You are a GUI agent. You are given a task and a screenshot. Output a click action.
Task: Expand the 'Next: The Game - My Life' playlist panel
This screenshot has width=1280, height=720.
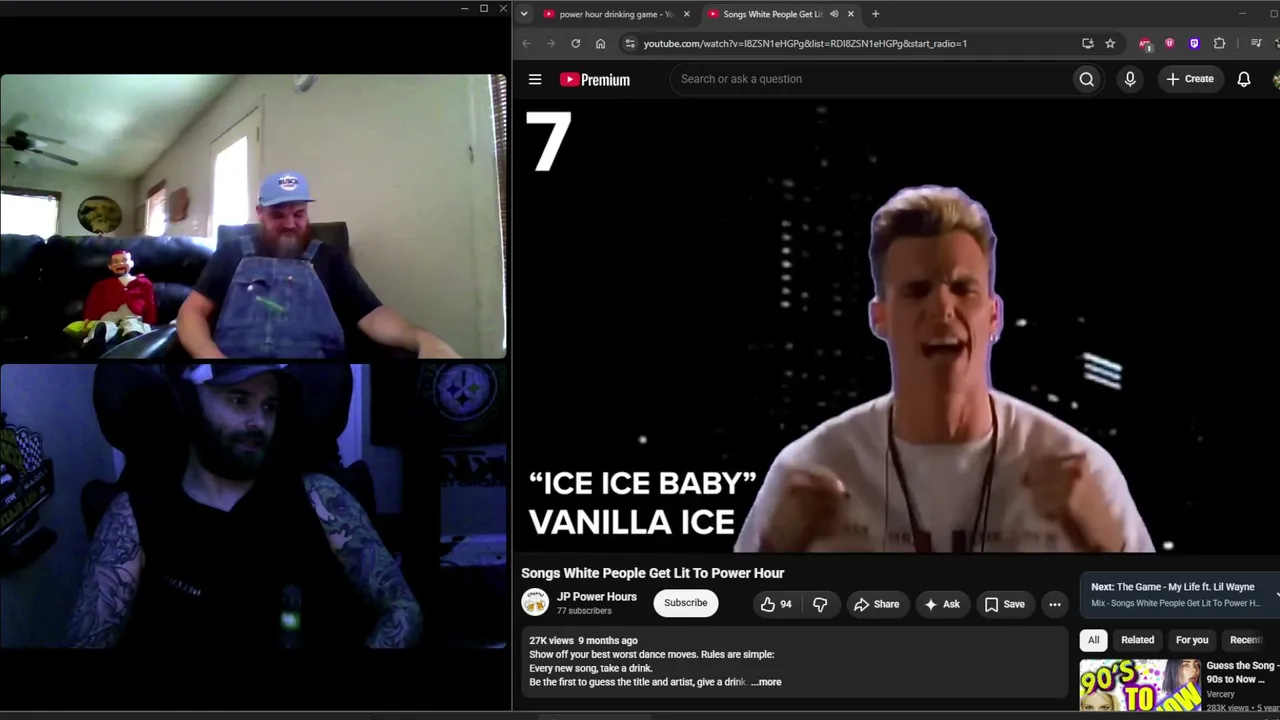tap(1179, 595)
